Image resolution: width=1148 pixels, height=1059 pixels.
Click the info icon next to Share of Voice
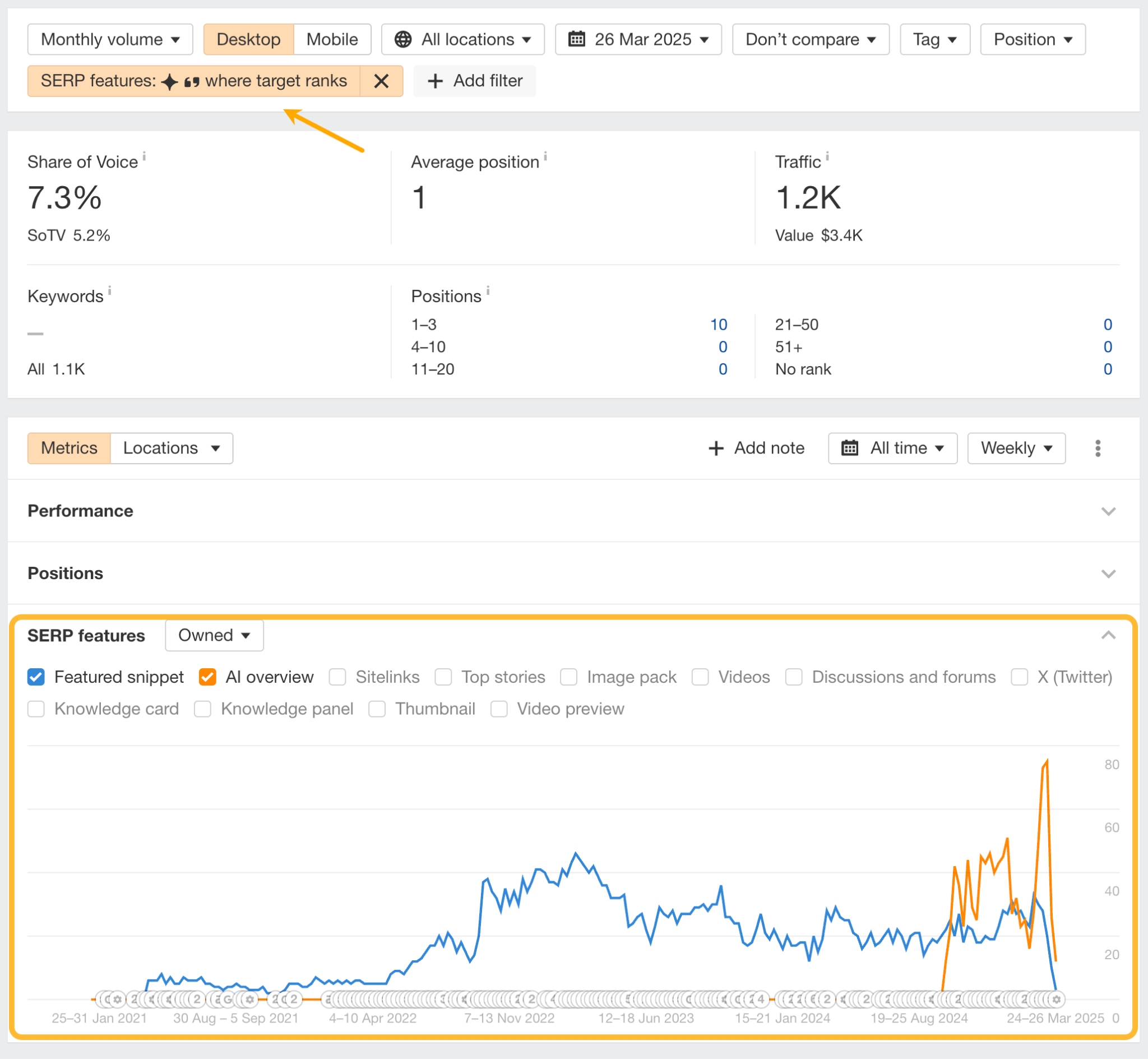pyautogui.click(x=145, y=155)
